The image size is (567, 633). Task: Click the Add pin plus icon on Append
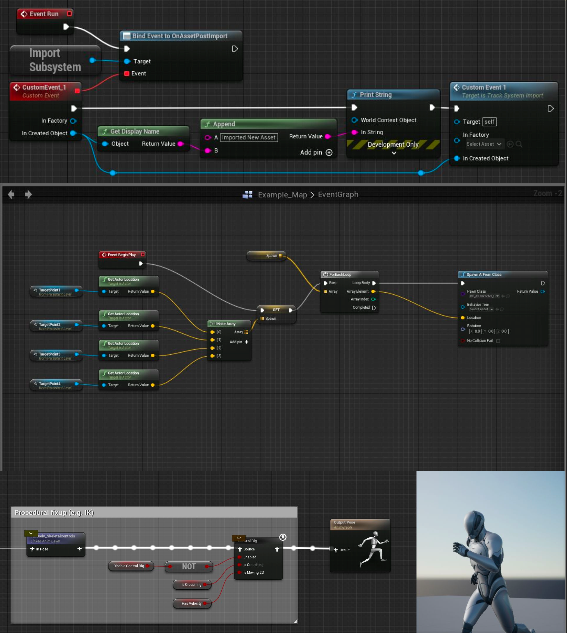[x=329, y=152]
